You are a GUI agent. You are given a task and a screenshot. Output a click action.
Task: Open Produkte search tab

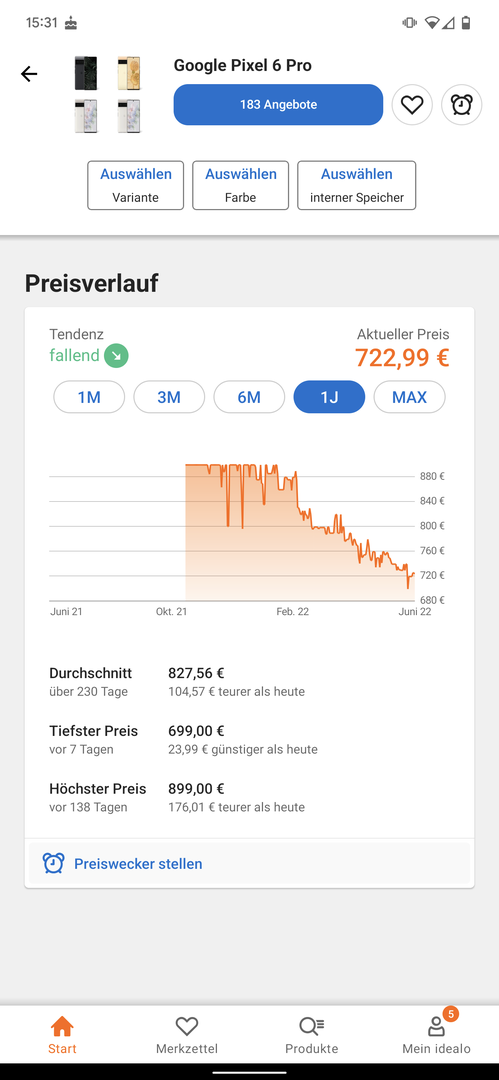[x=312, y=1035]
